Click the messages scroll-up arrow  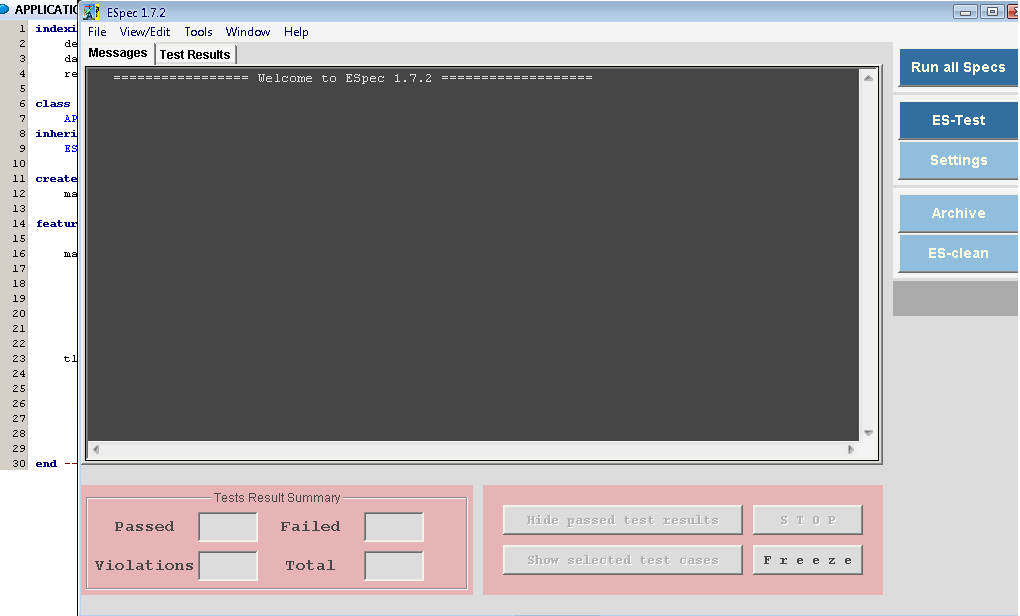(x=868, y=77)
